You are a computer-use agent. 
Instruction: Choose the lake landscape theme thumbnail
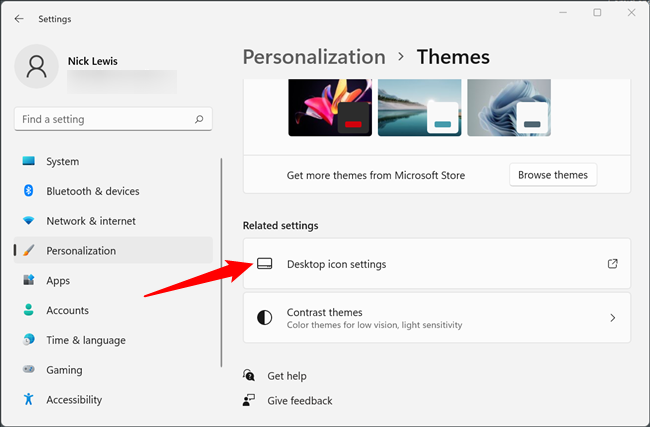(419, 108)
